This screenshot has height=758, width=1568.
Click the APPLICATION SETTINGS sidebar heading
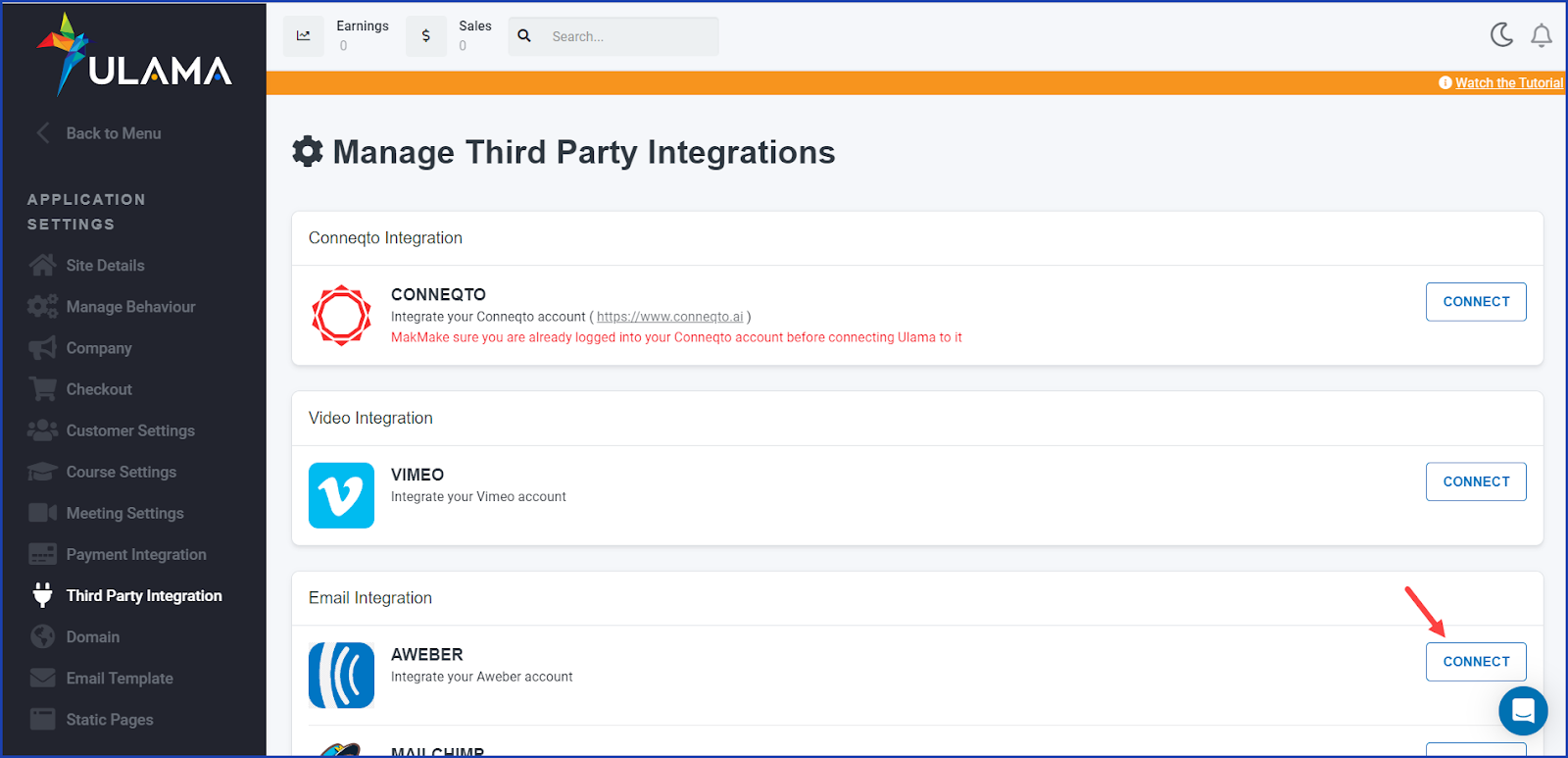[x=86, y=212]
